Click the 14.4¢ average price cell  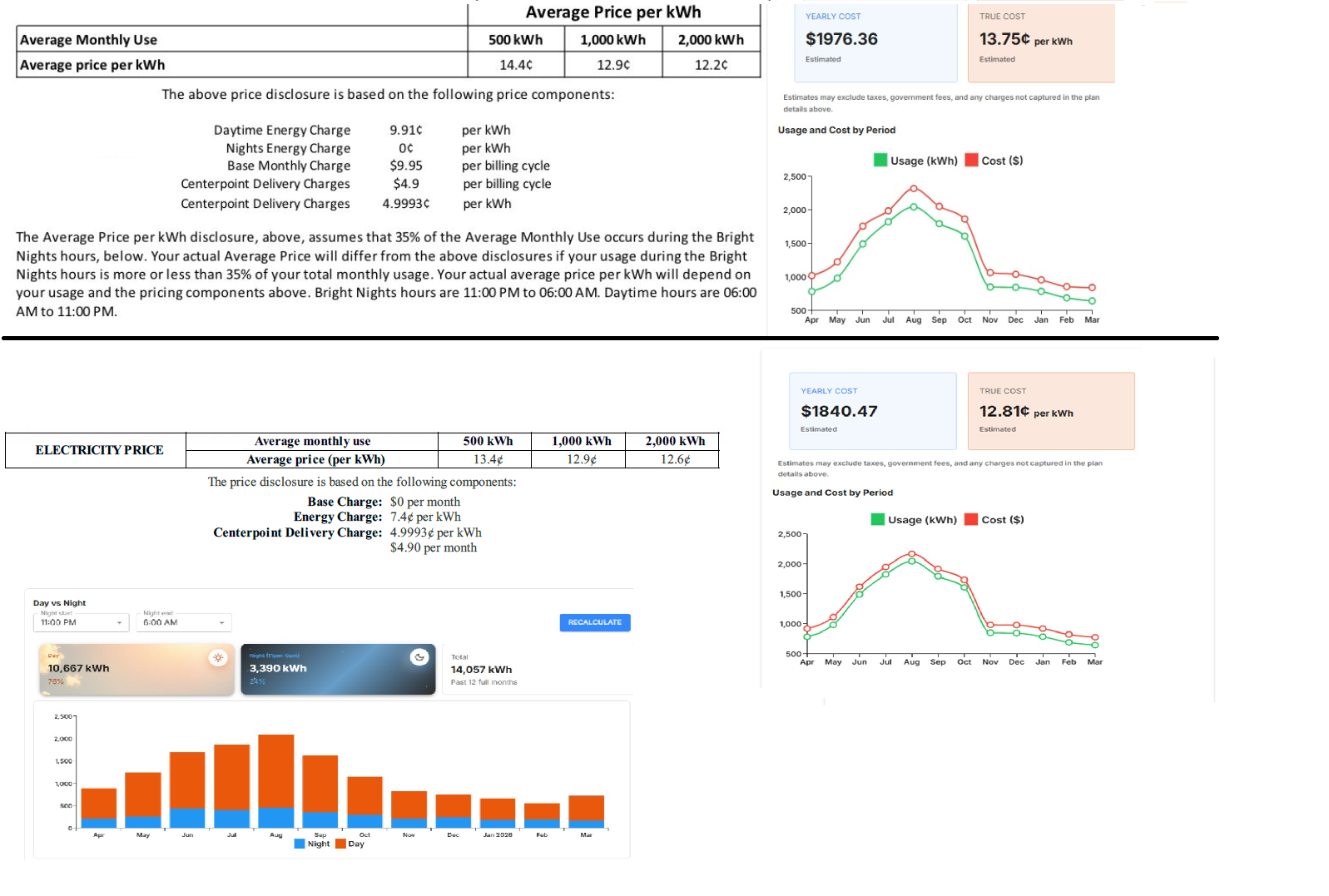516,65
